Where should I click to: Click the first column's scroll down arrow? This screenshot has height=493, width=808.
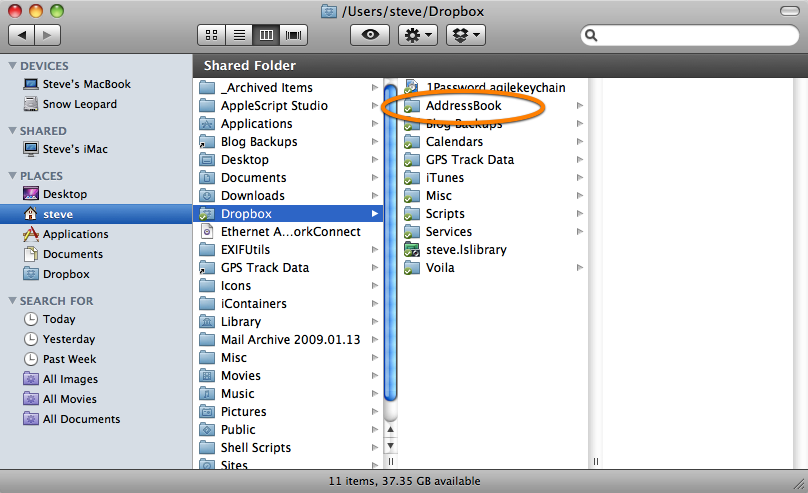[x=391, y=446]
